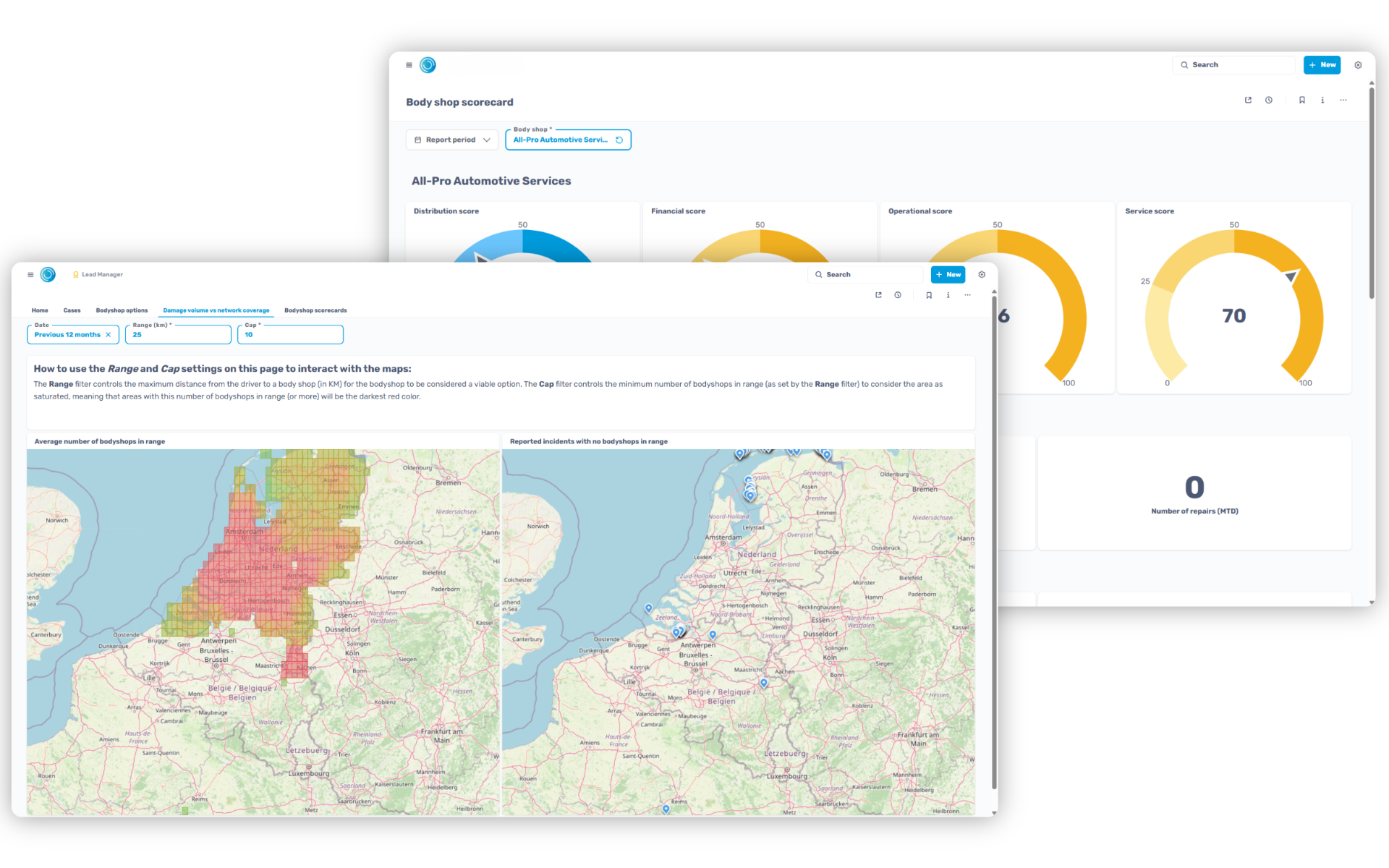The height and width of the screenshot is (868, 1389).
Task: Open hamburger menu in scorecard window
Action: coord(409,65)
